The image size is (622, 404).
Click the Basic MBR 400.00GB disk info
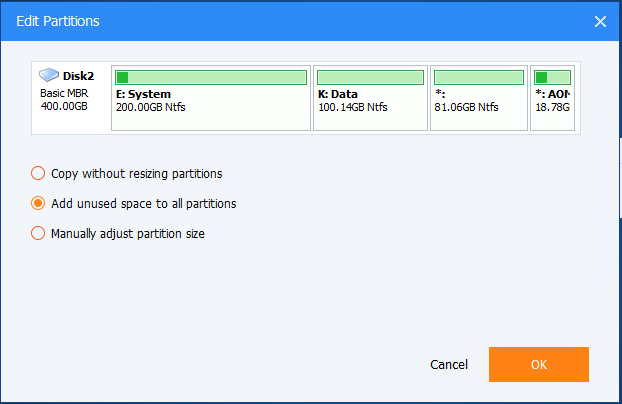62,100
